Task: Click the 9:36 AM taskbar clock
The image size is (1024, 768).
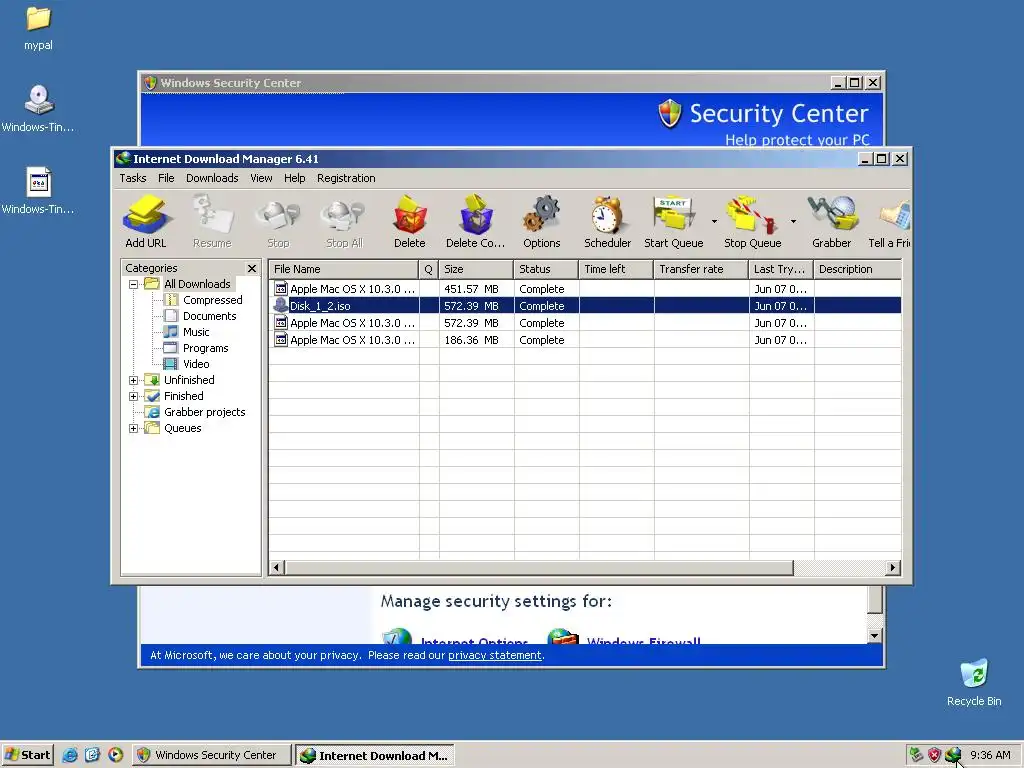Action: pos(990,755)
